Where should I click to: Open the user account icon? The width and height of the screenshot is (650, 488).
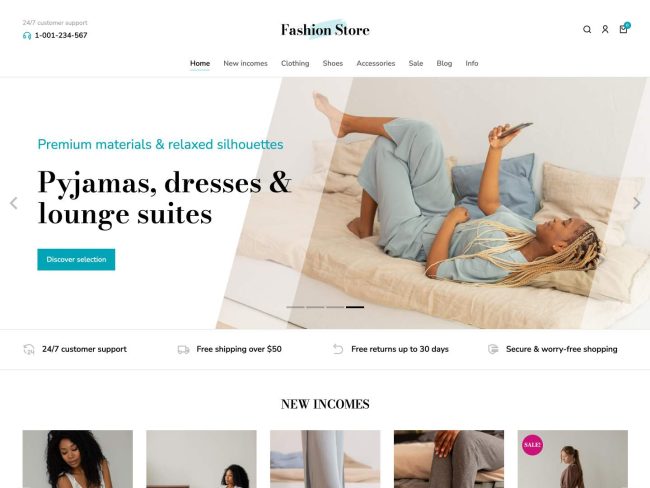click(605, 29)
